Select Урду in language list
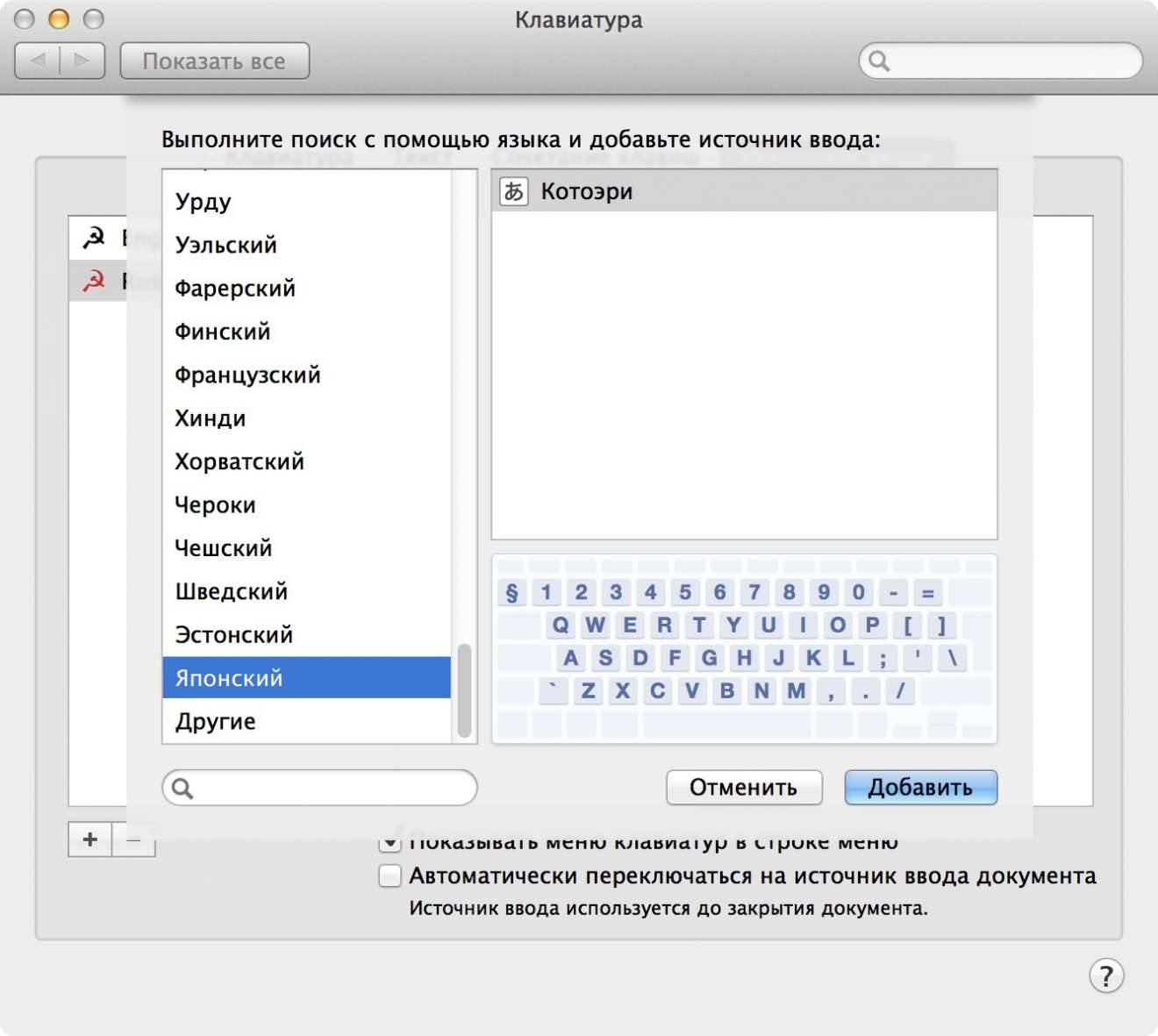 coord(306,202)
